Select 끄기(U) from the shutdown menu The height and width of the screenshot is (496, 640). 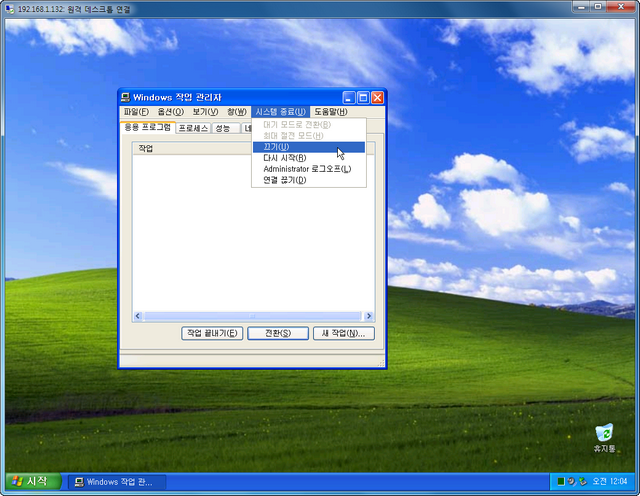[x=309, y=147]
